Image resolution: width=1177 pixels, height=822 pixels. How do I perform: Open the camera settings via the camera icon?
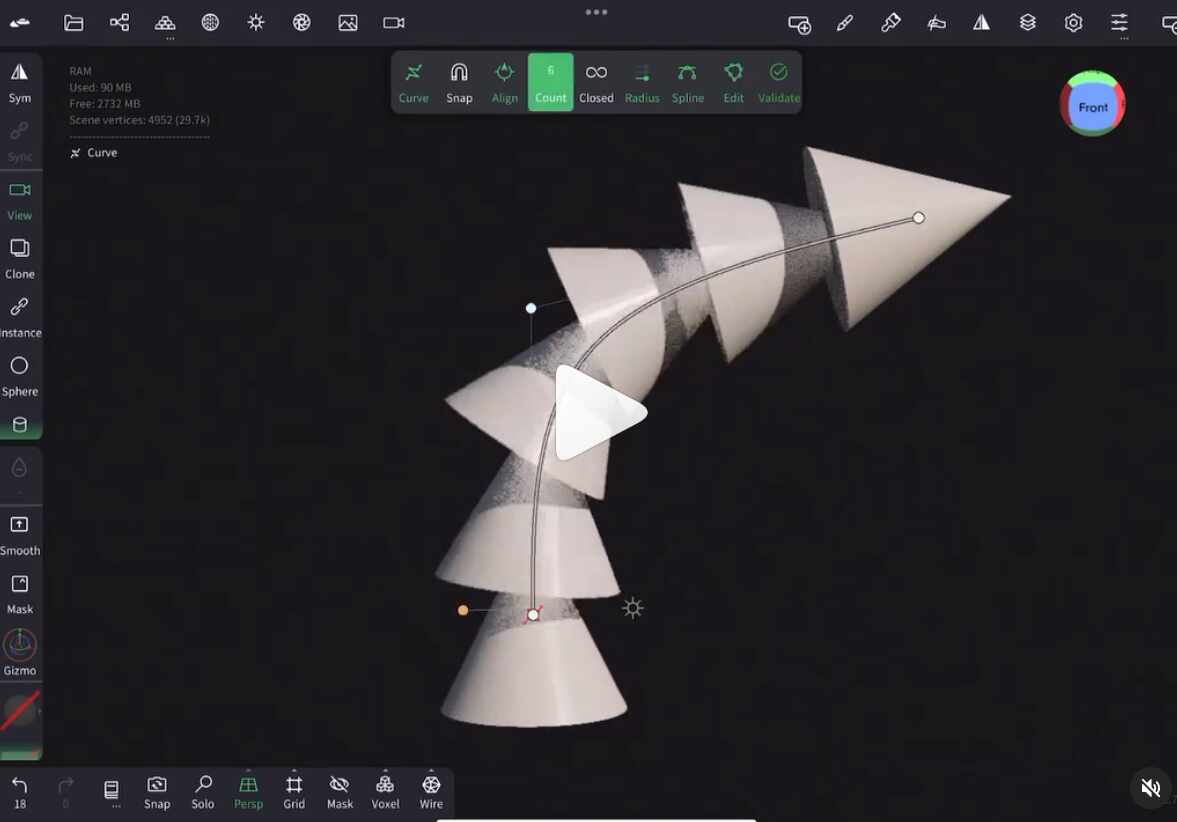pos(393,22)
